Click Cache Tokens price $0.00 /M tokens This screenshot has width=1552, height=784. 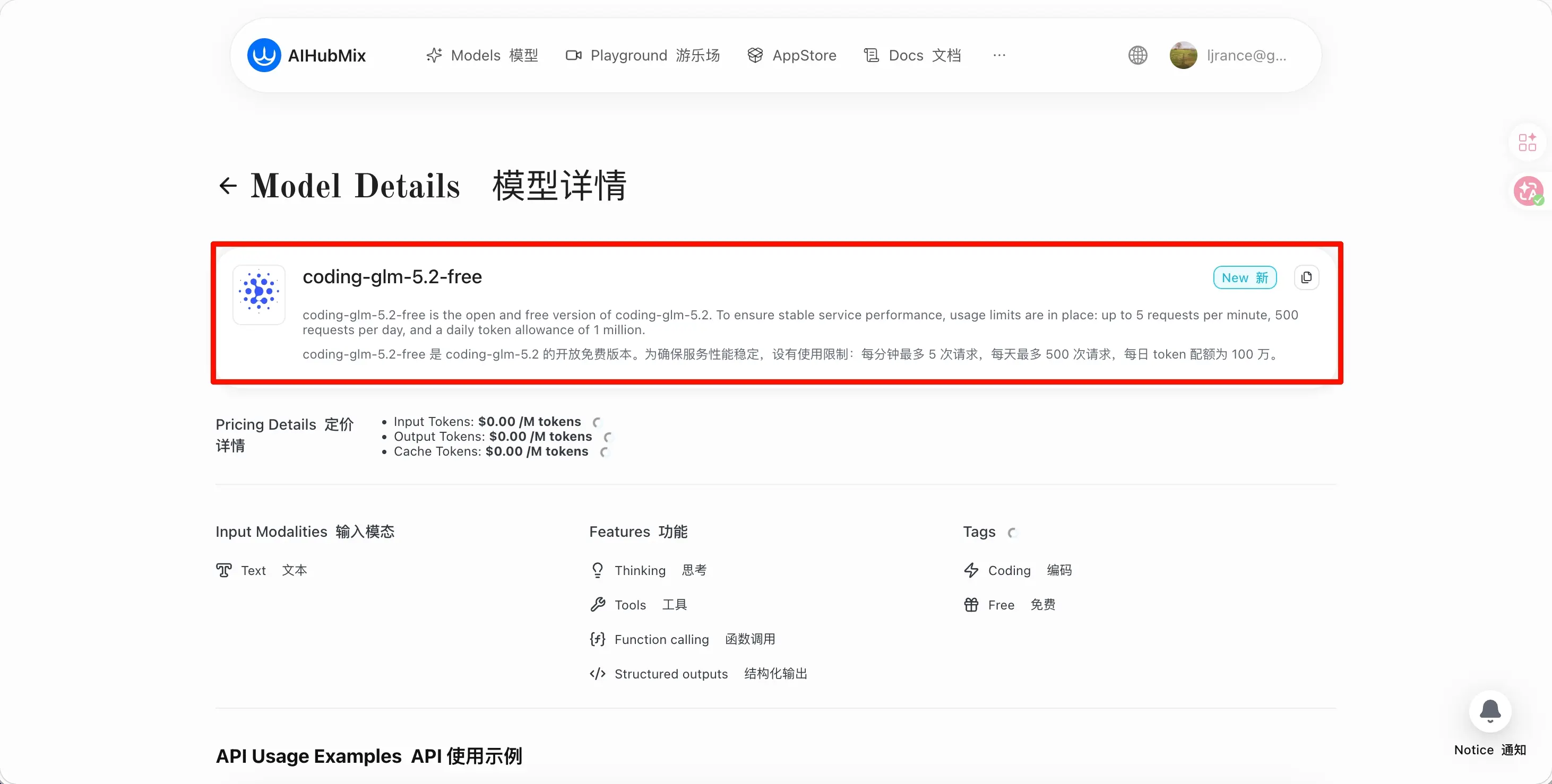click(x=537, y=451)
